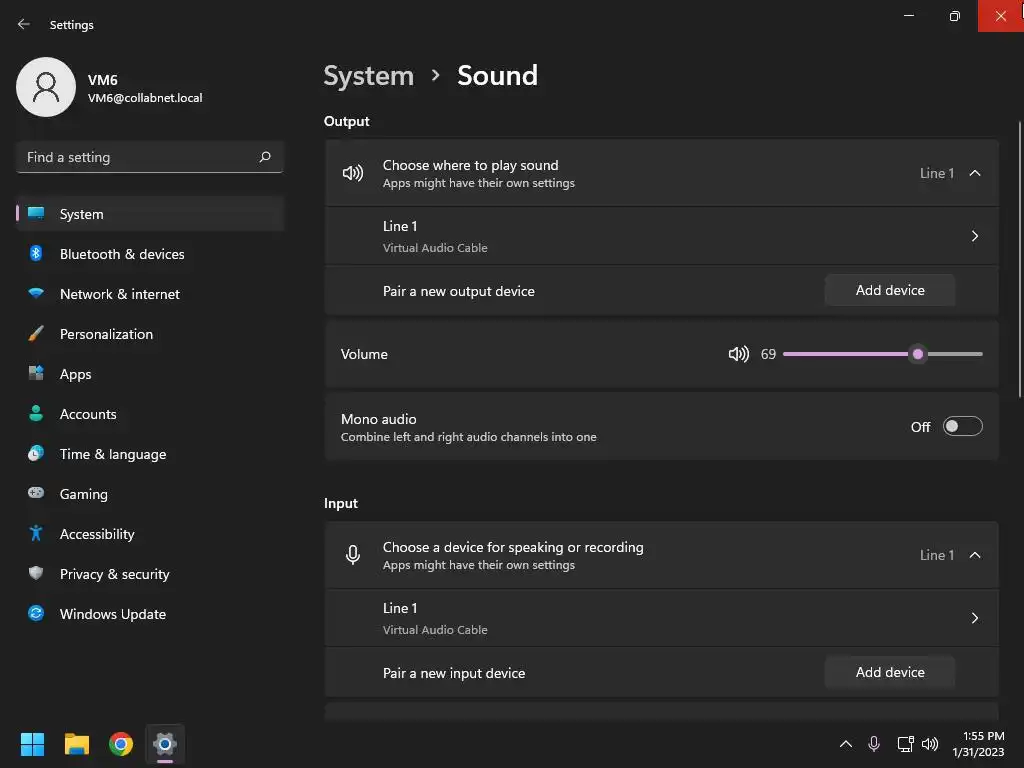Viewport: 1024px width, 768px height.
Task: Open Bluetooth & devices settings
Action: pyautogui.click(x=122, y=254)
